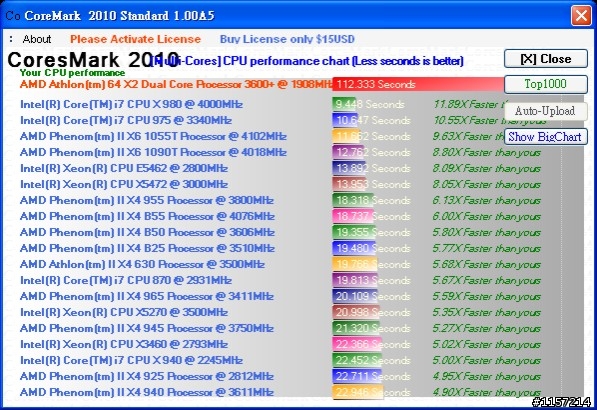
Task: Click AMD Phenom II X4 925 entry
Action: click(147, 376)
